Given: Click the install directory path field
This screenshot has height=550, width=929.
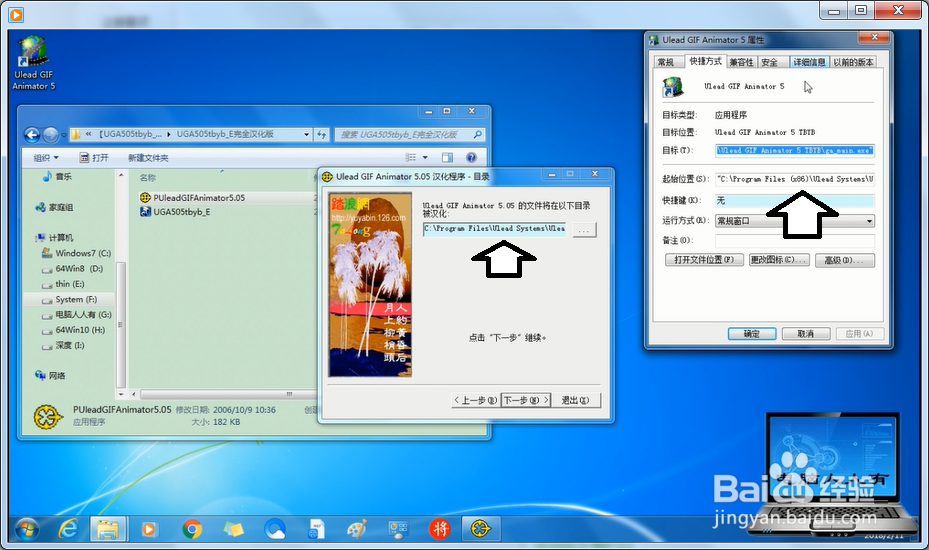Looking at the screenshot, I should tap(494, 229).
